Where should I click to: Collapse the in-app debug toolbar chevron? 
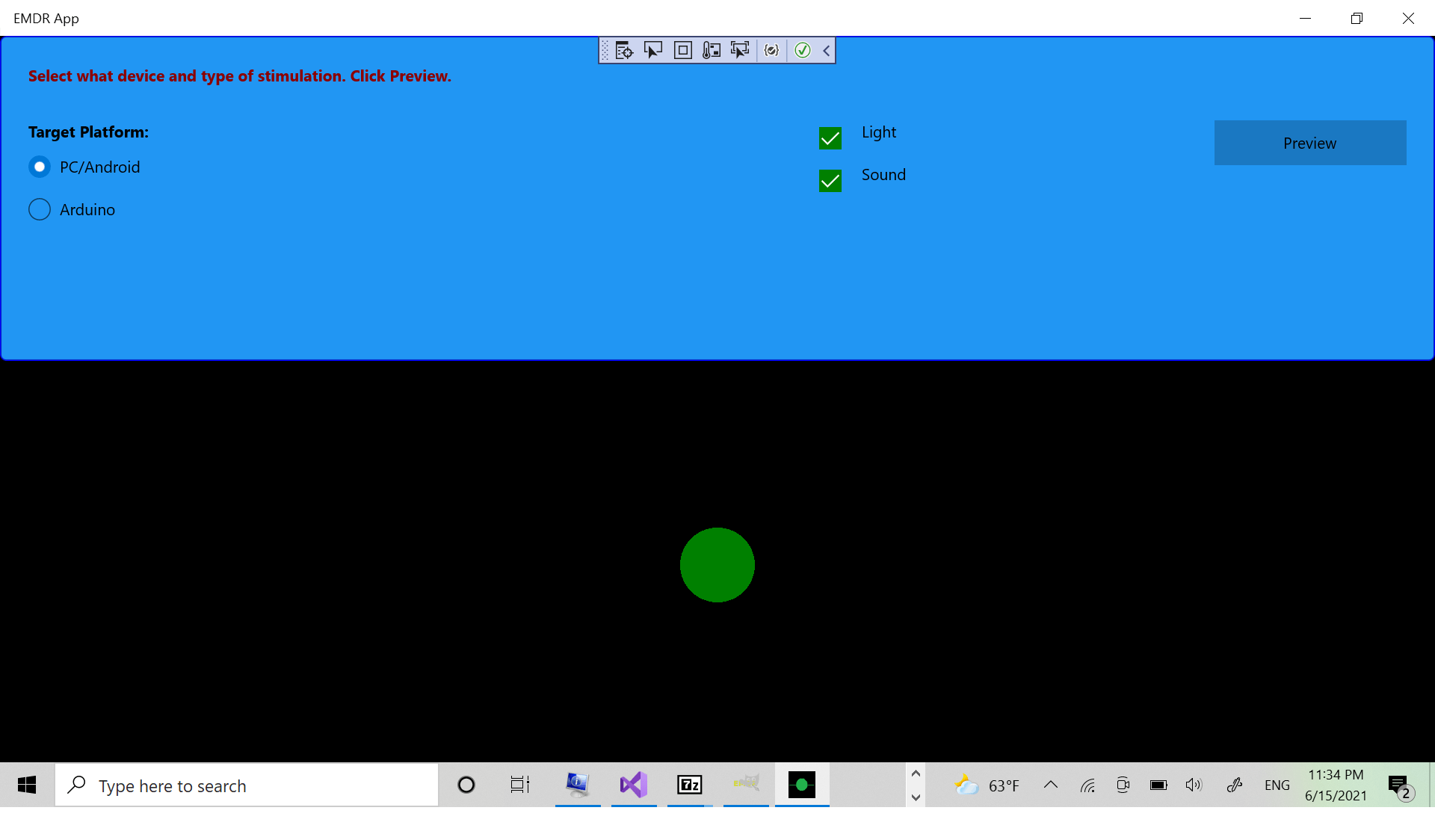pyautogui.click(x=826, y=50)
